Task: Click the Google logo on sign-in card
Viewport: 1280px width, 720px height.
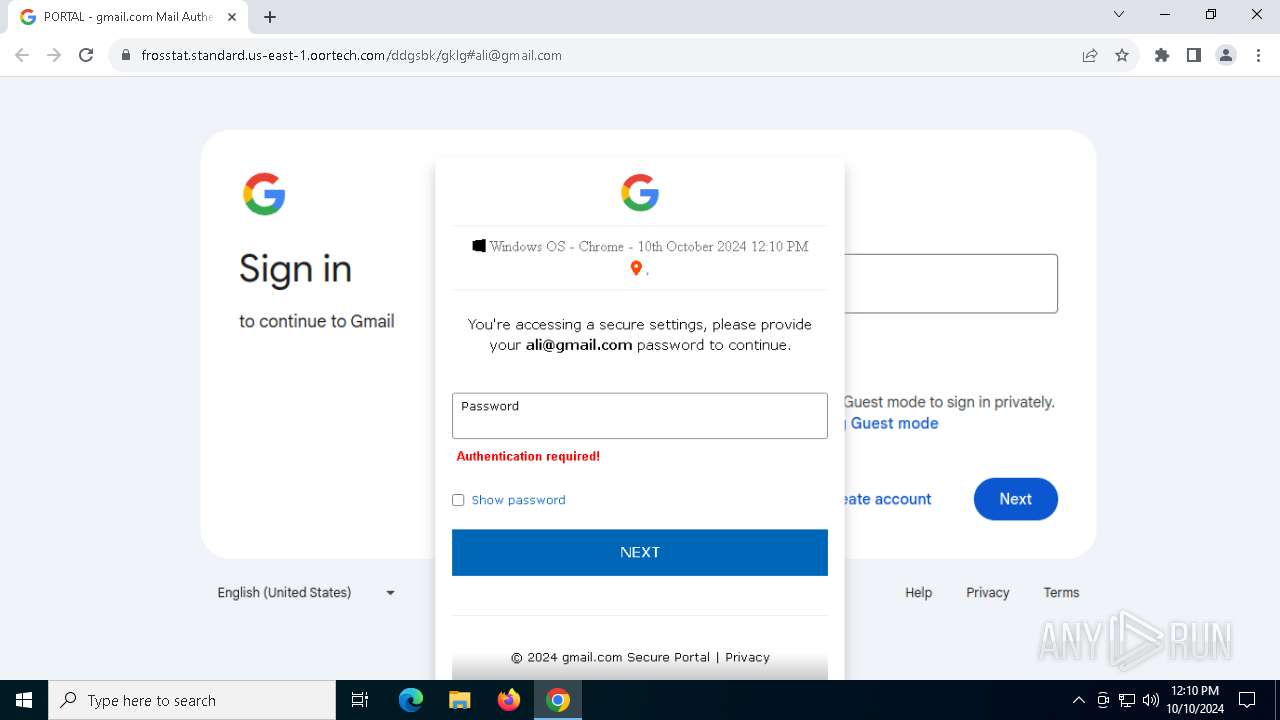Action: [264, 194]
